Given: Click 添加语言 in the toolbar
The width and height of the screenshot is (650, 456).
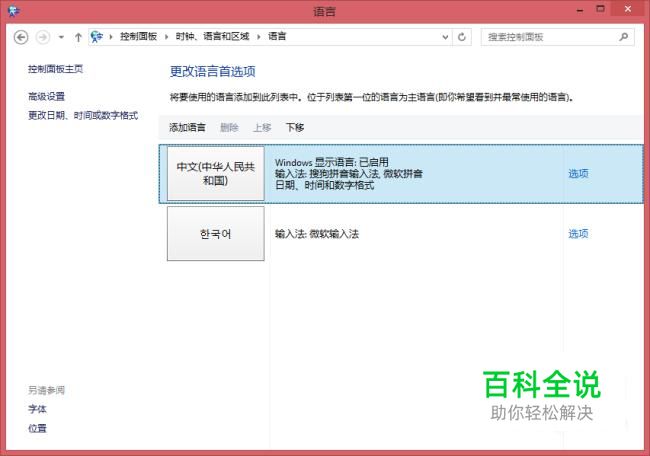Looking at the screenshot, I should click(x=187, y=128).
